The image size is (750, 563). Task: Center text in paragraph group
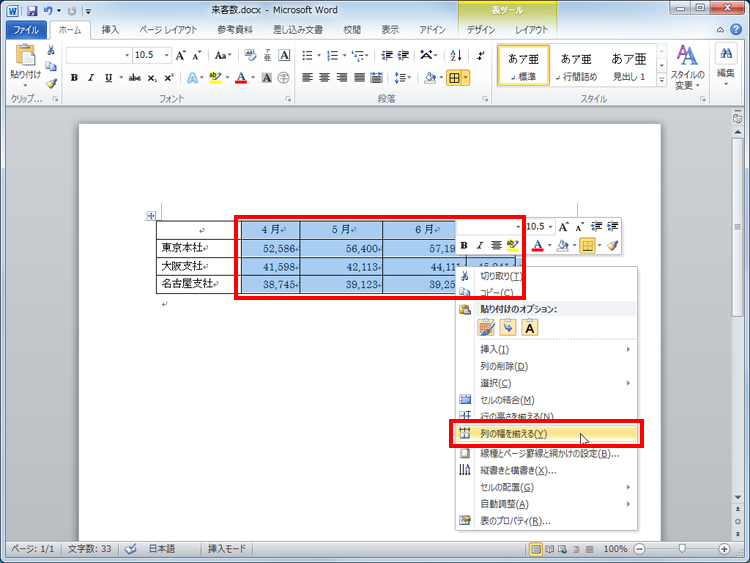pos(325,77)
